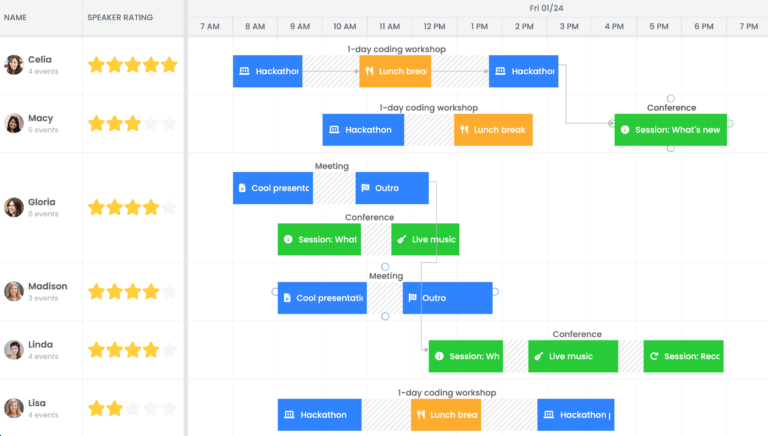The height and width of the screenshot is (436, 768).
Task: Click bottom terminal of Macy's Session: What's new
Action: coord(671,148)
